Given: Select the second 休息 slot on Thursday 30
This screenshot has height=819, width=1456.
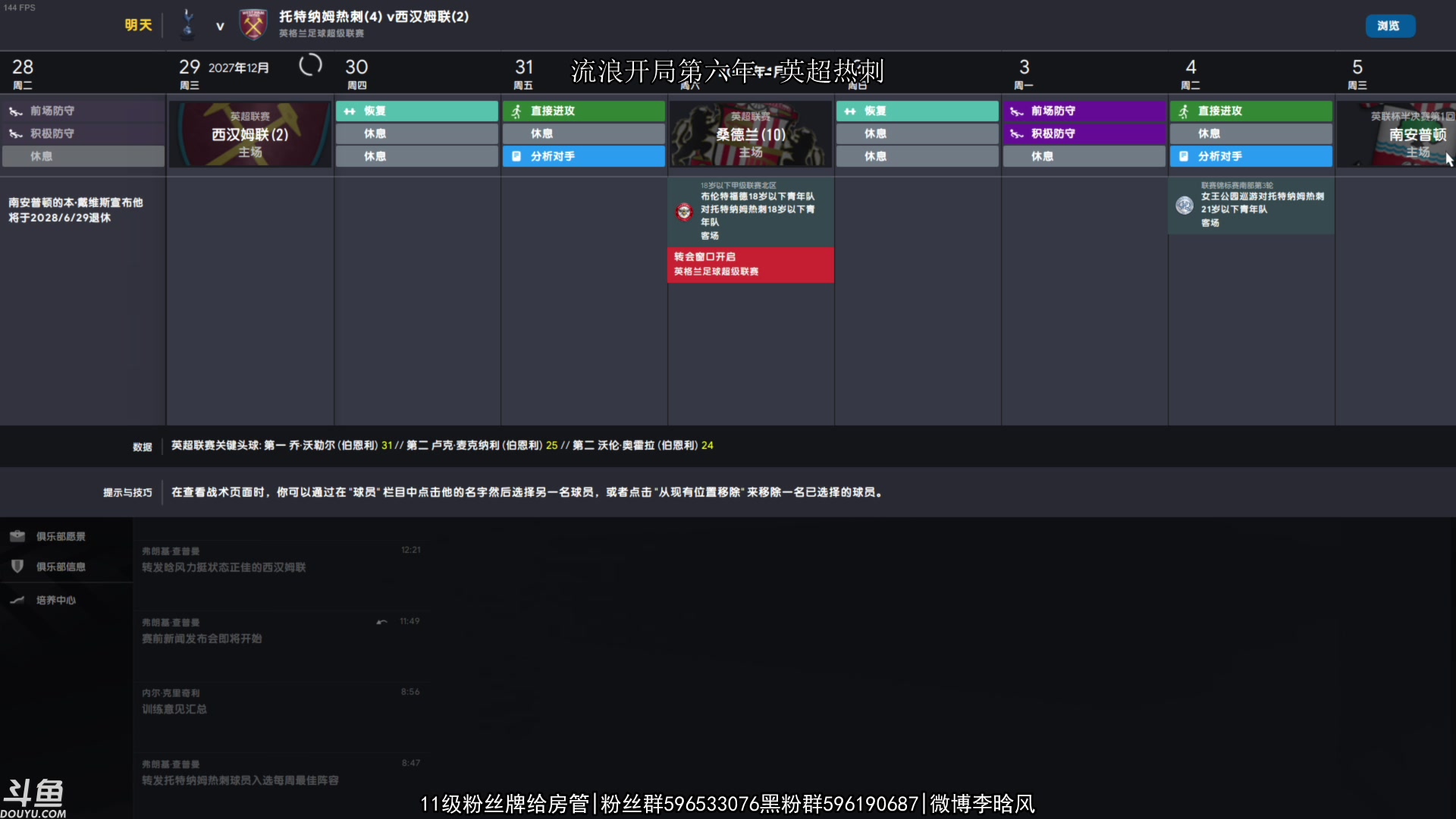Looking at the screenshot, I should 417,156.
